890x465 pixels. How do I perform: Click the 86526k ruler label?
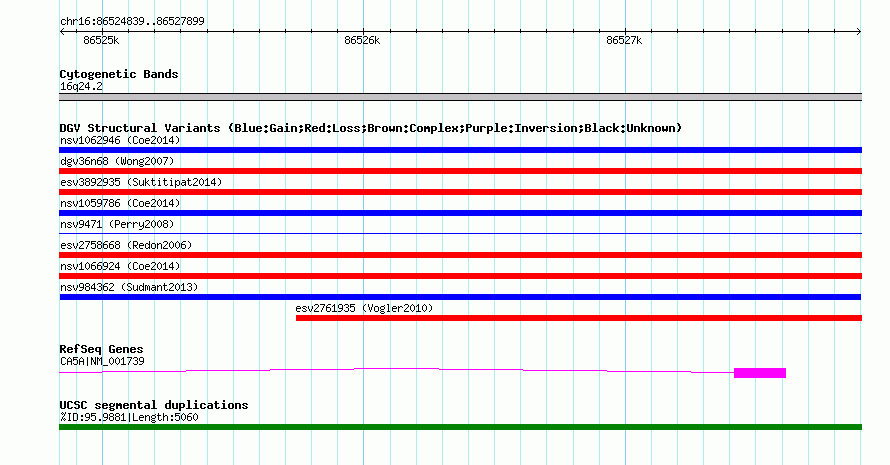(362, 40)
